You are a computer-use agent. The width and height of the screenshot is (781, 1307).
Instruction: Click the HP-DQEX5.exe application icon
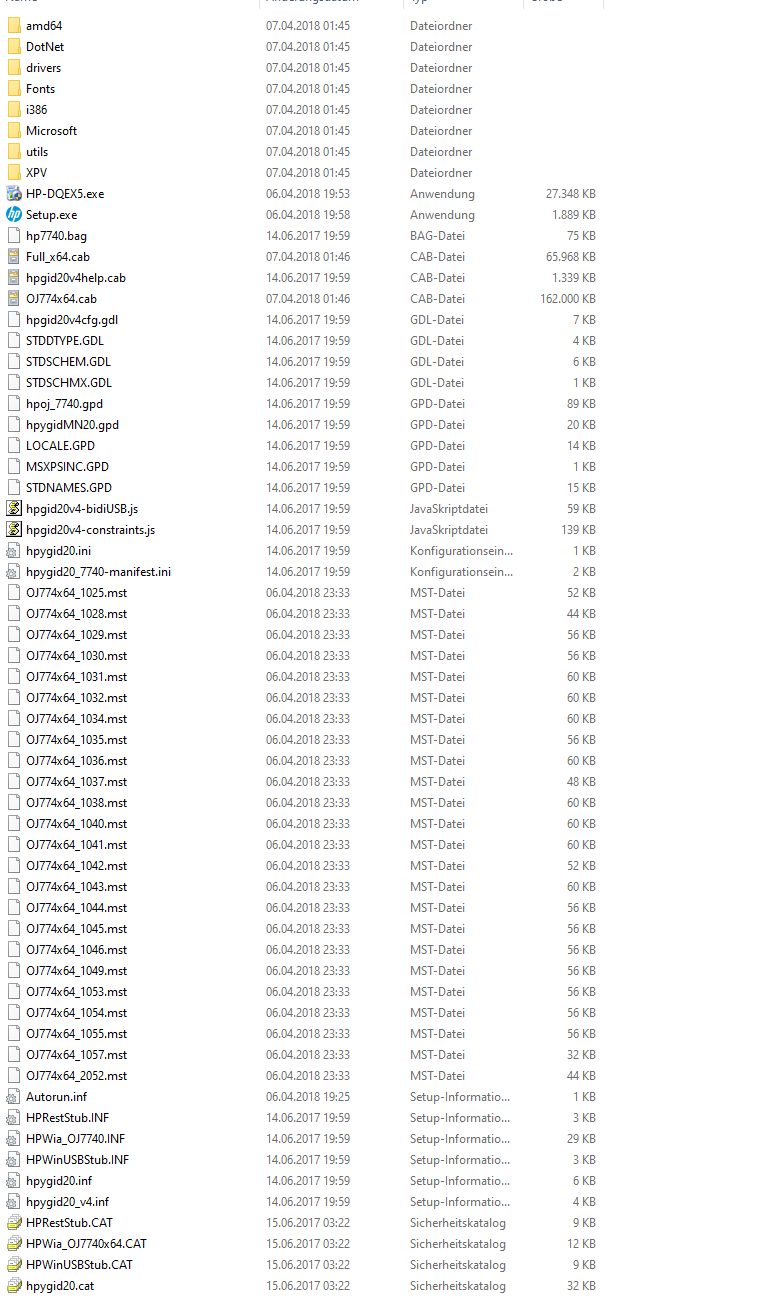(14, 194)
